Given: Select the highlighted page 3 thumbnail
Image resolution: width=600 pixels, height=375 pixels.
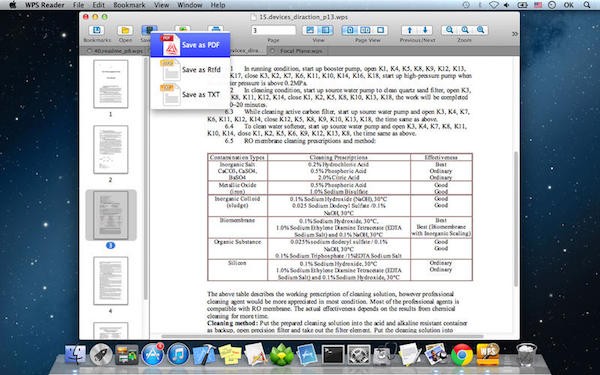Looking at the screenshot, I should (111, 215).
